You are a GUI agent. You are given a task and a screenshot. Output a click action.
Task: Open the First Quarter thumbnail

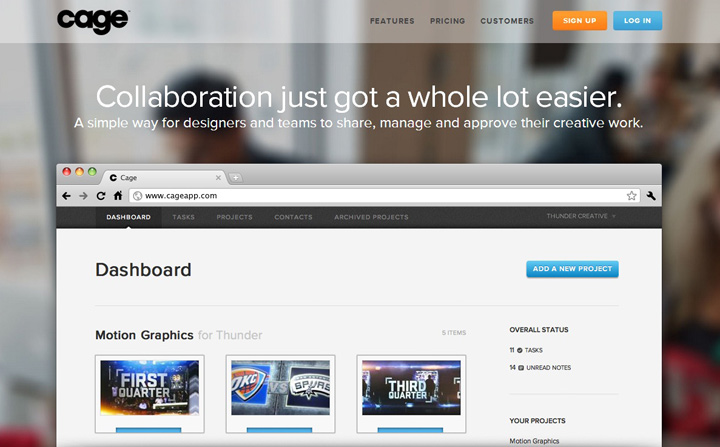click(x=150, y=388)
